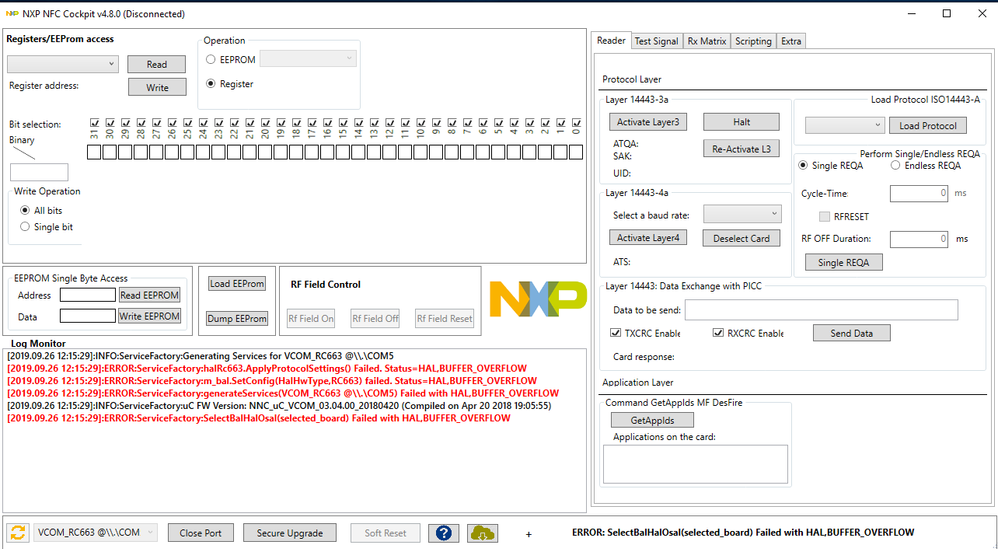Click the EEPROM Data input field
Viewport: 998px width, 549px height.
(x=88, y=316)
